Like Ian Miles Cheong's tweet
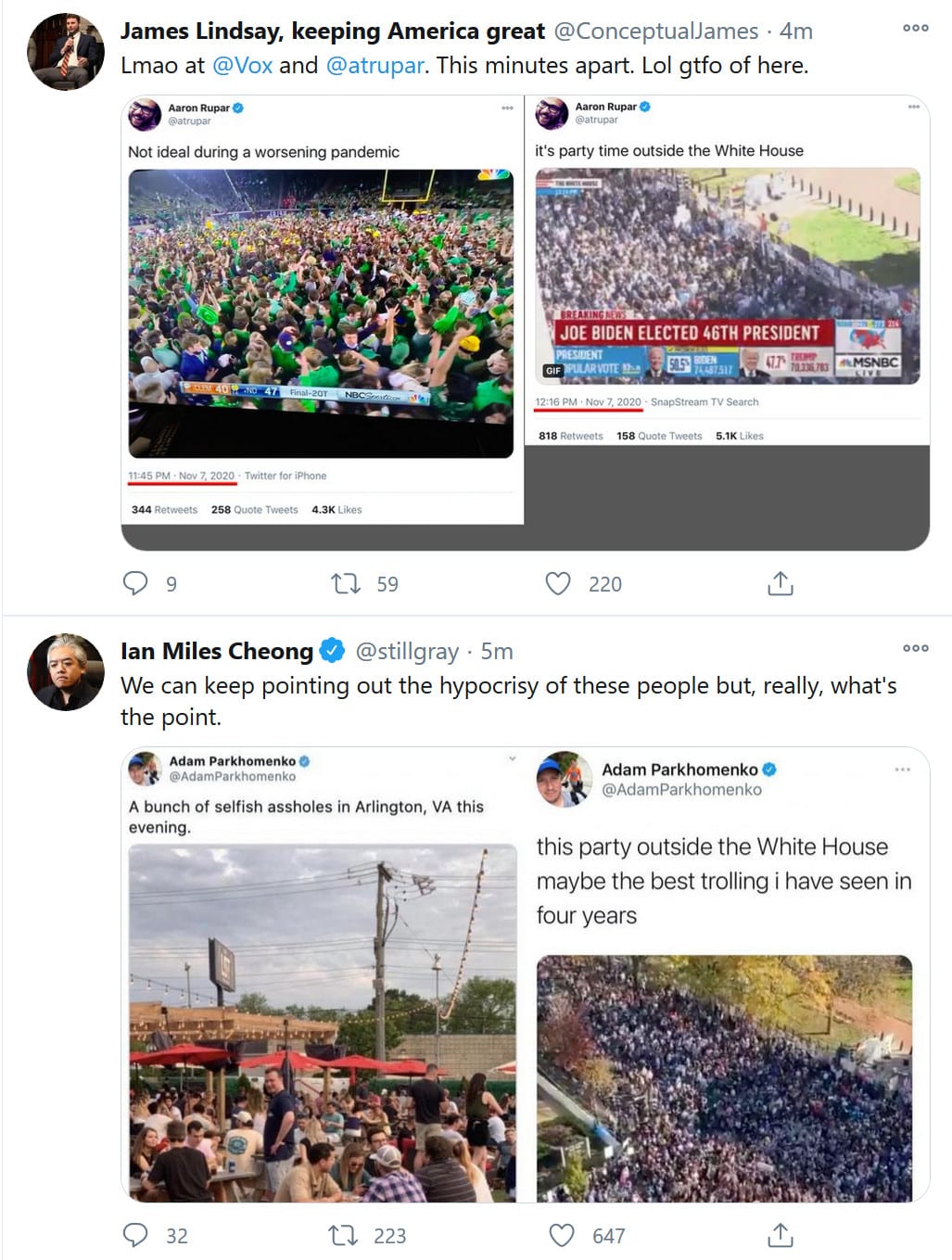The width and height of the screenshot is (952, 1260). pos(562,1235)
